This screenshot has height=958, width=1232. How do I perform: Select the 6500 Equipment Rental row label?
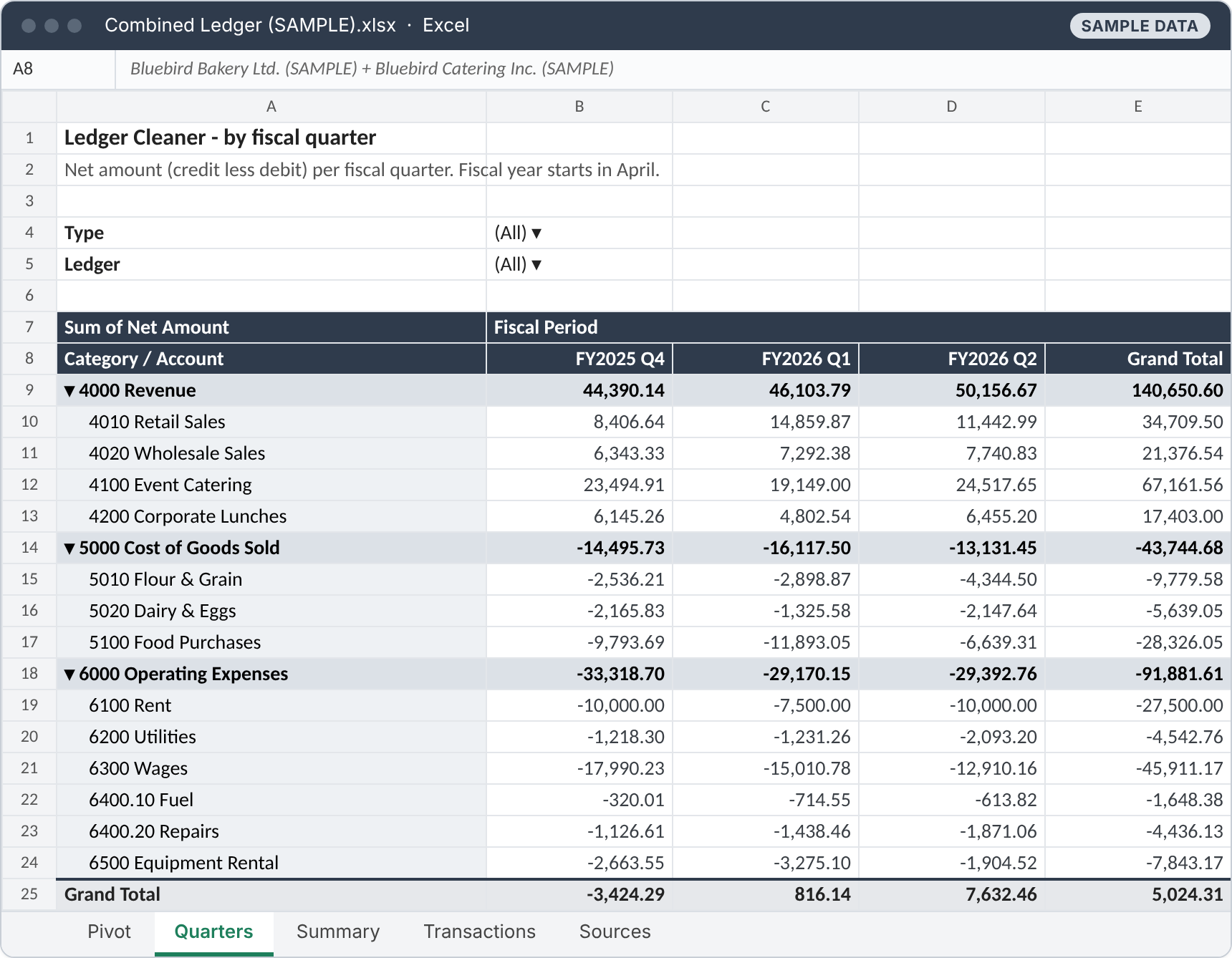[x=271, y=863]
